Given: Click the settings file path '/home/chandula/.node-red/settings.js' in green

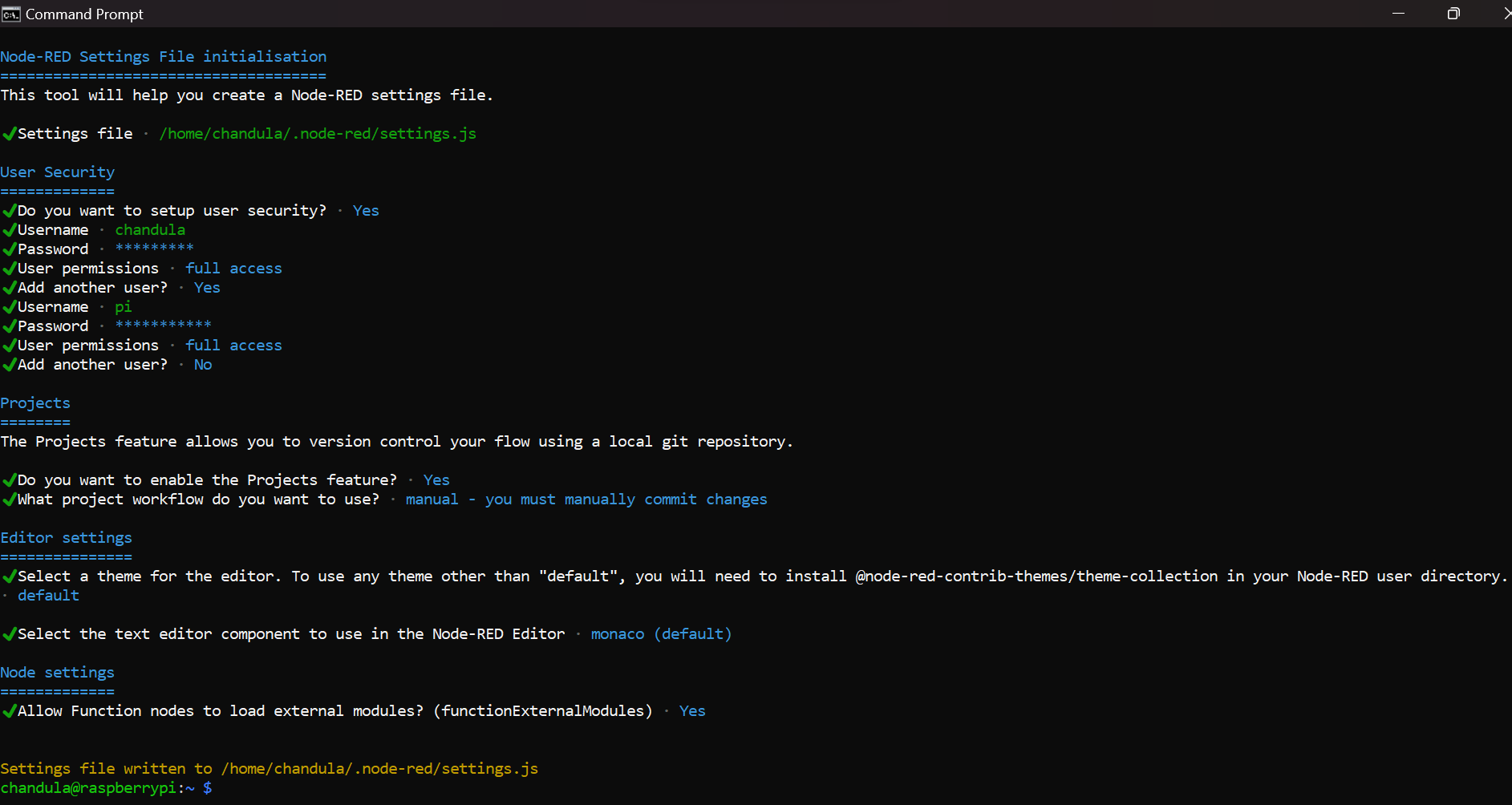Looking at the screenshot, I should [x=318, y=133].
